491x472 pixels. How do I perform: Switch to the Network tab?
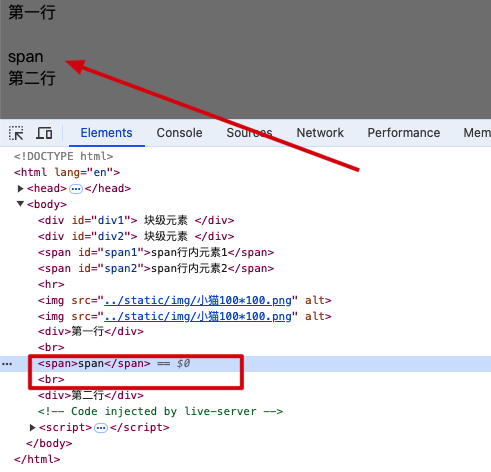(x=320, y=133)
